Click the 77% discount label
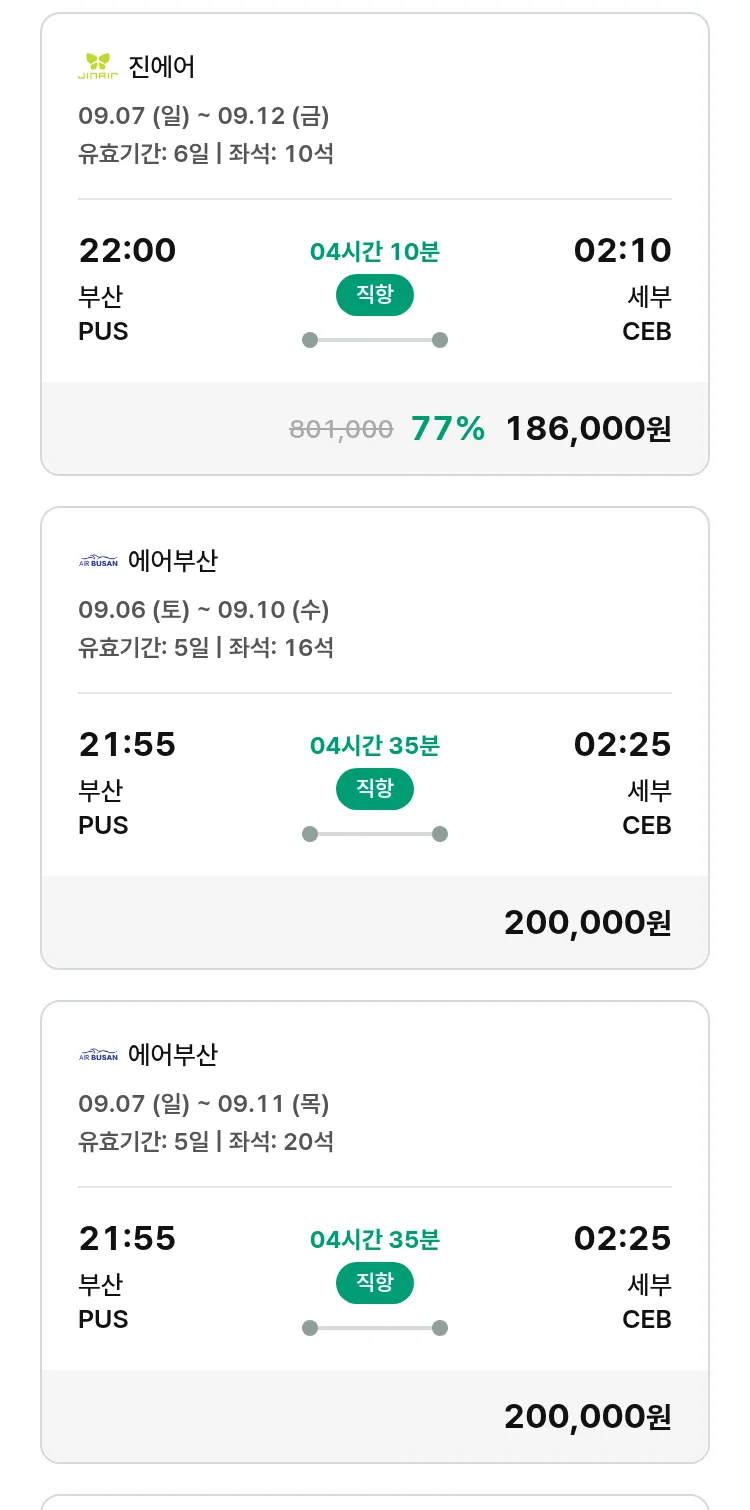This screenshot has width=750, height=1510. coord(448,429)
